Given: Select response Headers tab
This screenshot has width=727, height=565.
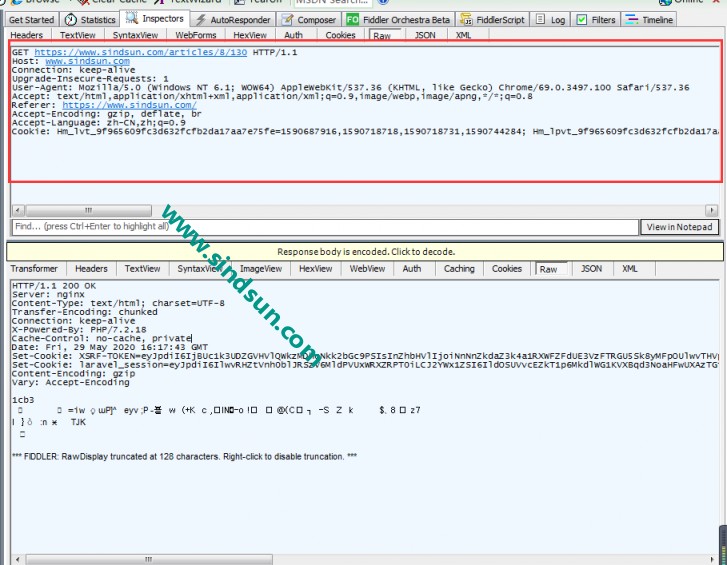Looking at the screenshot, I should pyautogui.click(x=91, y=269).
